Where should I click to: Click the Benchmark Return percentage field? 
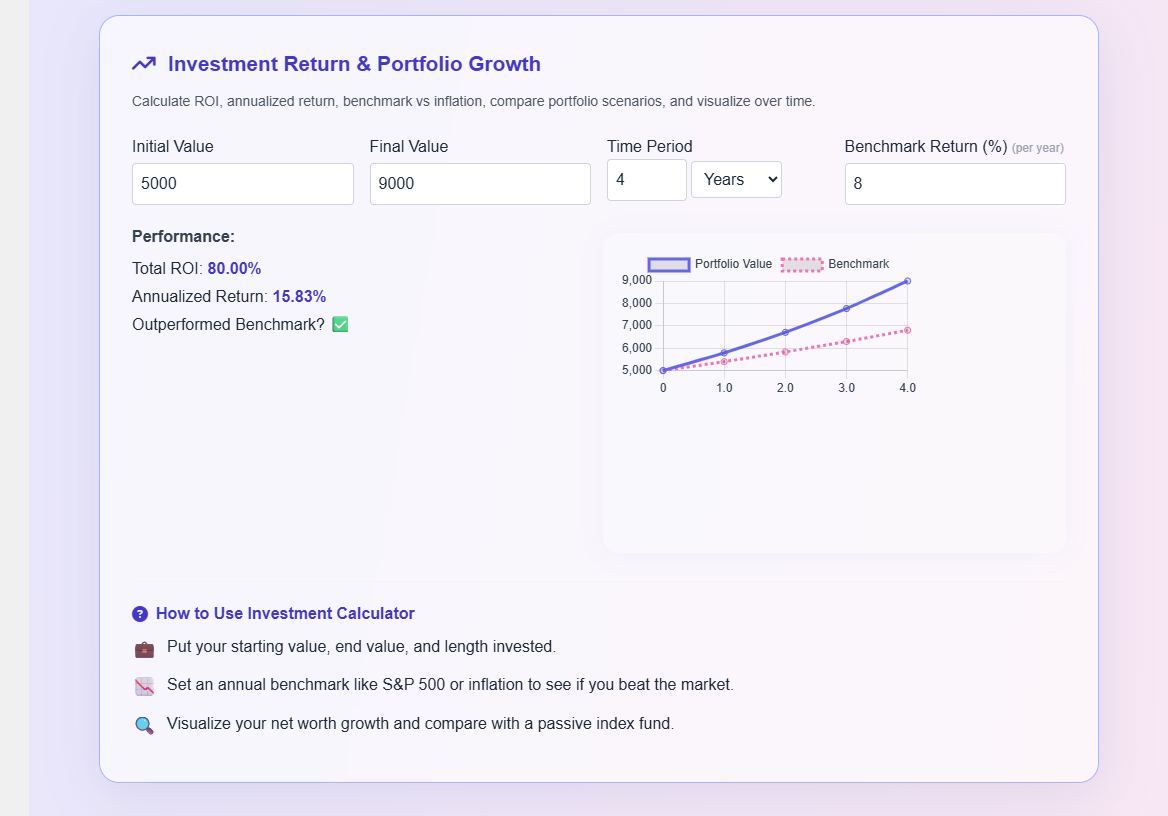955,184
